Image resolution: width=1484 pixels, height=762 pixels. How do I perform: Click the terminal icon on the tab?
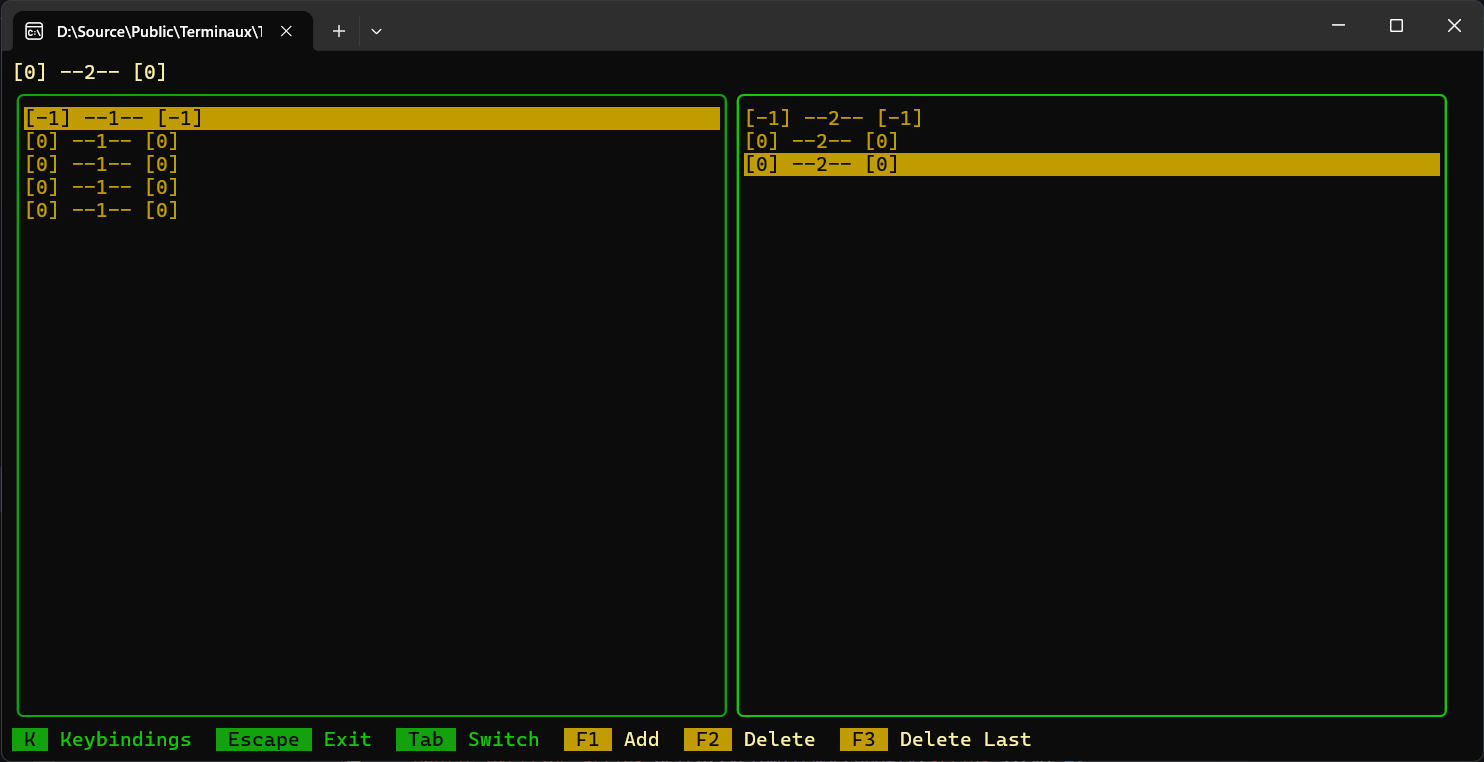(x=34, y=31)
